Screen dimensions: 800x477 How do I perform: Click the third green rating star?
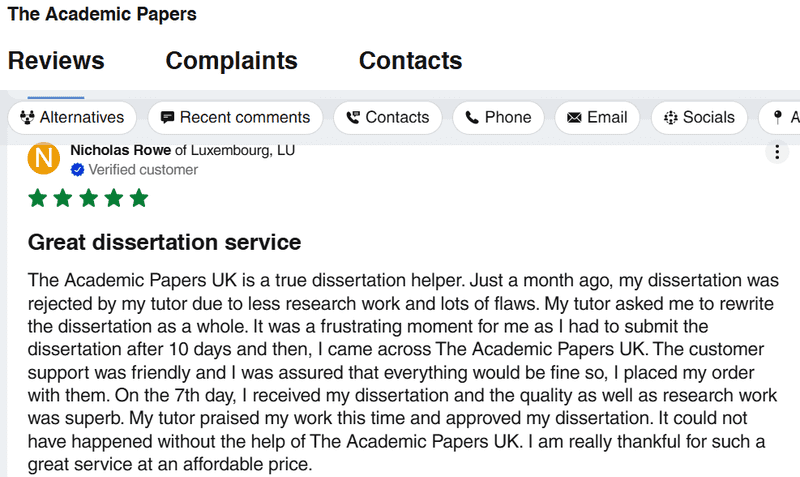(x=88, y=198)
